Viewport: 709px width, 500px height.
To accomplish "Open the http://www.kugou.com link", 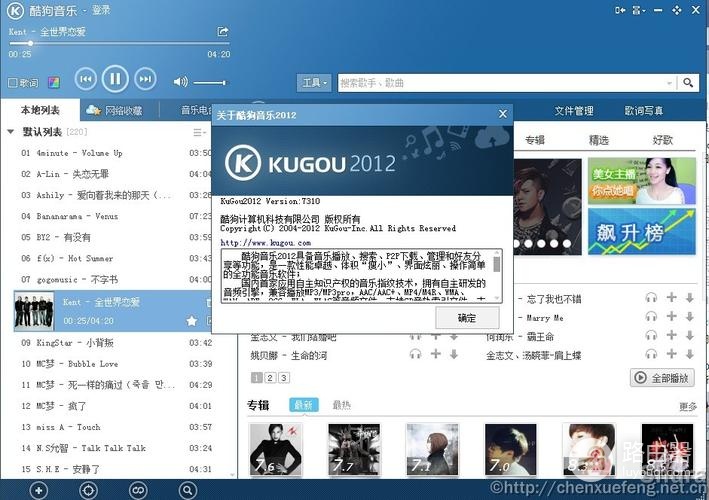I will tap(265, 243).
